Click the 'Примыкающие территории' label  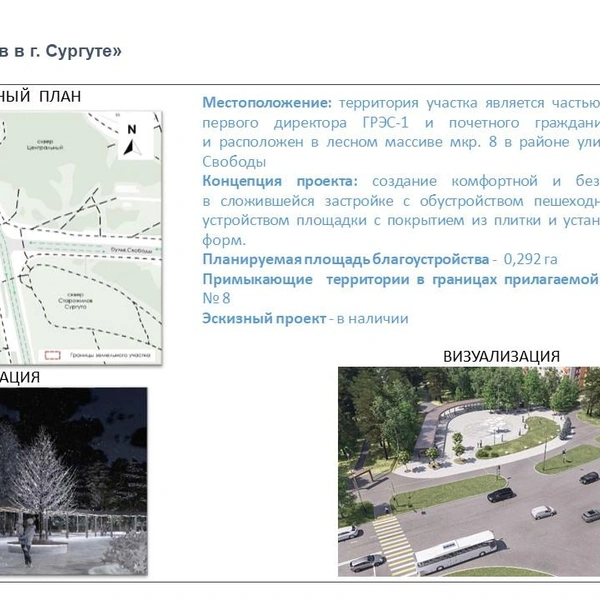click(306, 279)
